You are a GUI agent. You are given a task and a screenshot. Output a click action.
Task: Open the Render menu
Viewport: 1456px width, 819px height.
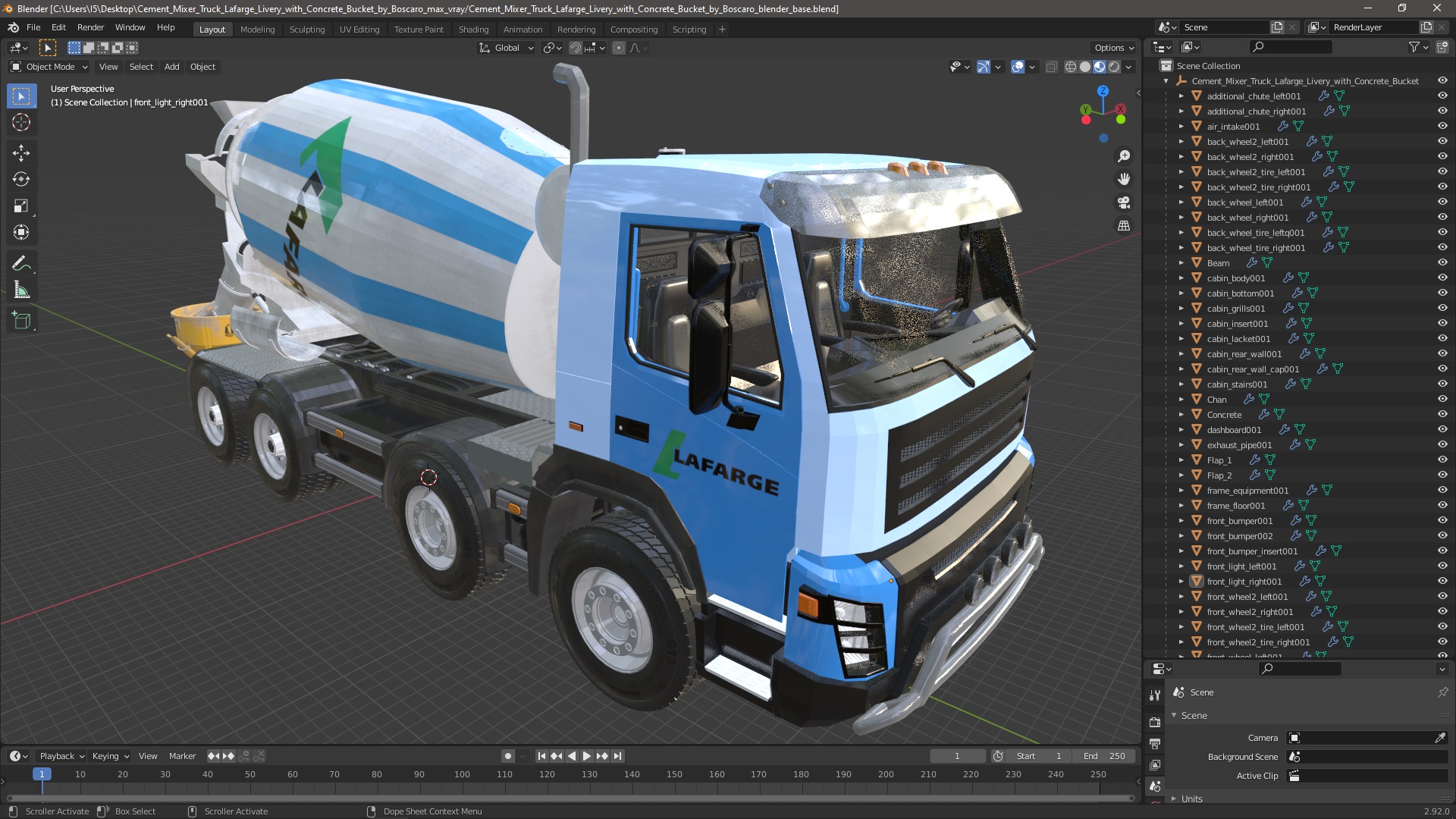[90, 27]
